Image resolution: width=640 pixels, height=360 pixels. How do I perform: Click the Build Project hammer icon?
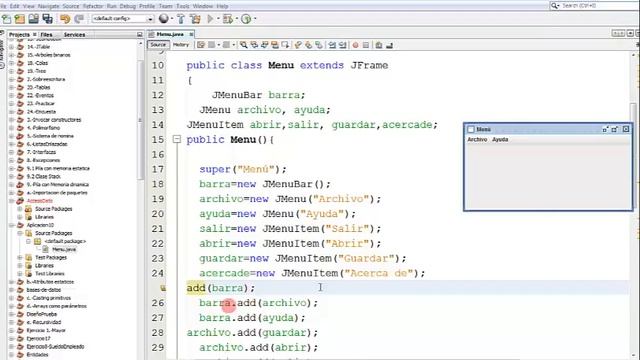point(181,19)
